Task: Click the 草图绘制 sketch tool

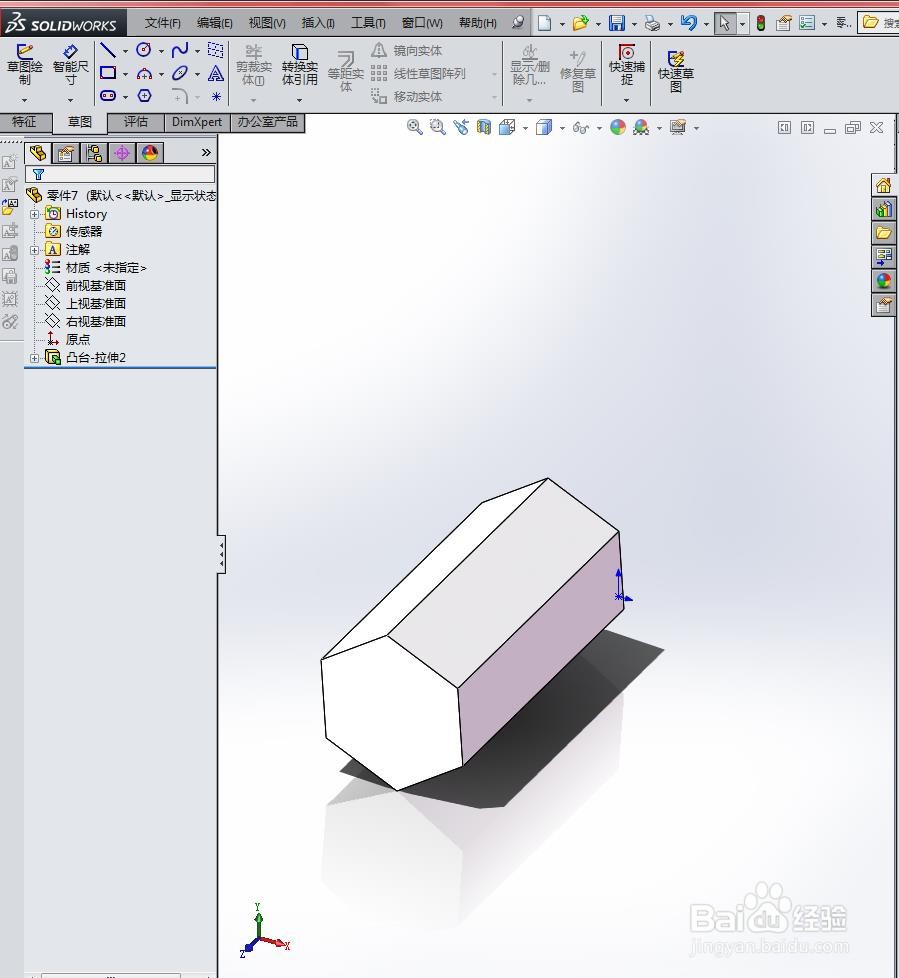Action: [24, 65]
